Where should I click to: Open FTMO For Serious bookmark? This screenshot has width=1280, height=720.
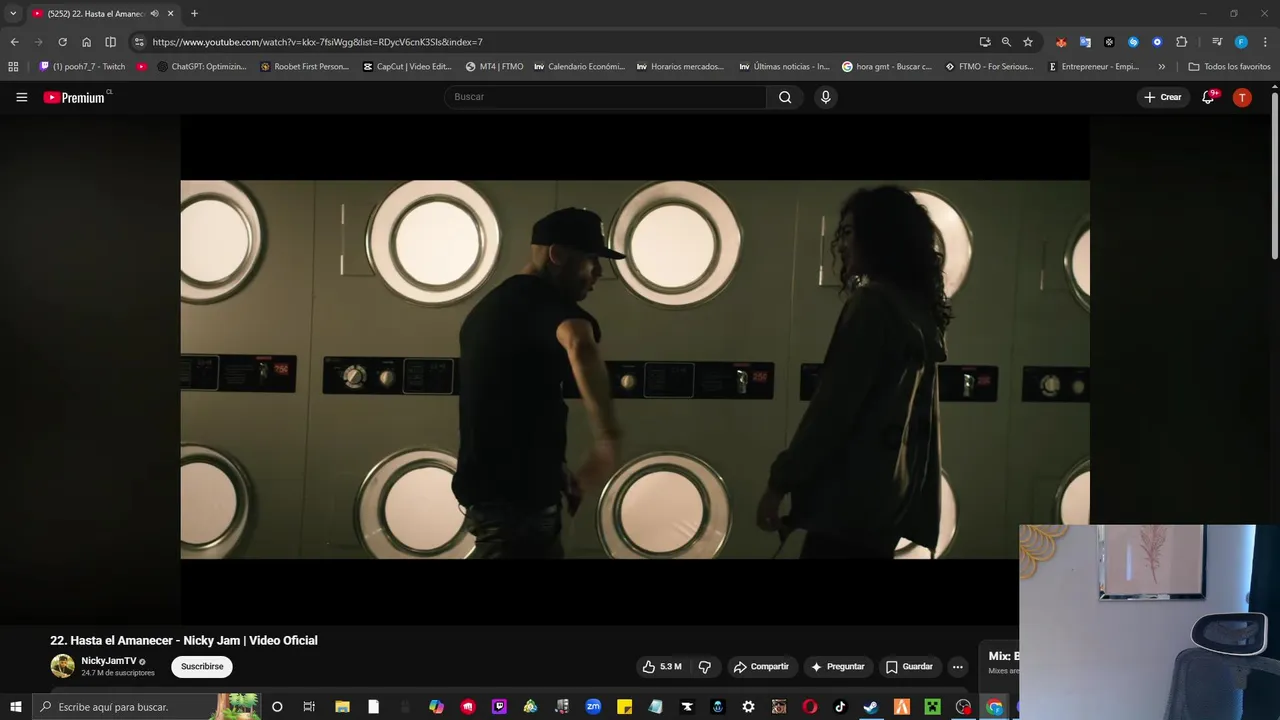(989, 67)
